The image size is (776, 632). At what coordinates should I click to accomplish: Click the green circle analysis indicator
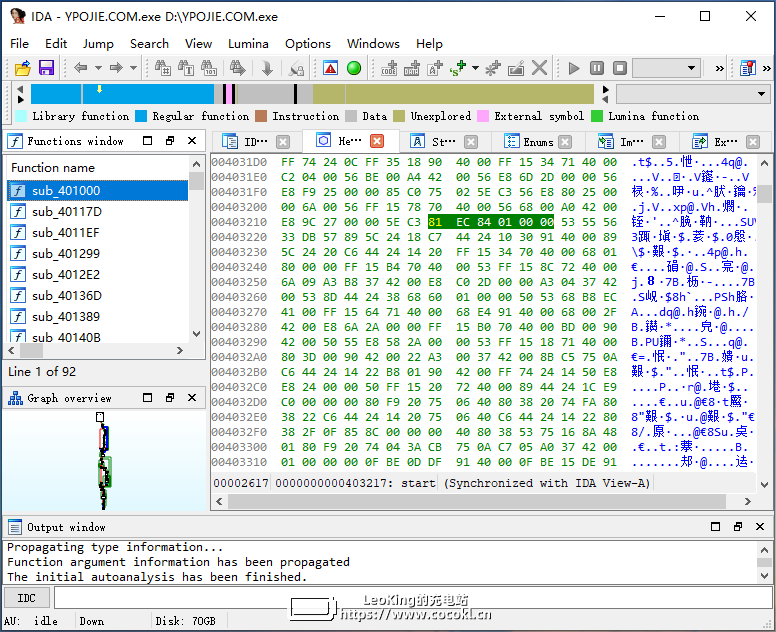click(x=354, y=68)
